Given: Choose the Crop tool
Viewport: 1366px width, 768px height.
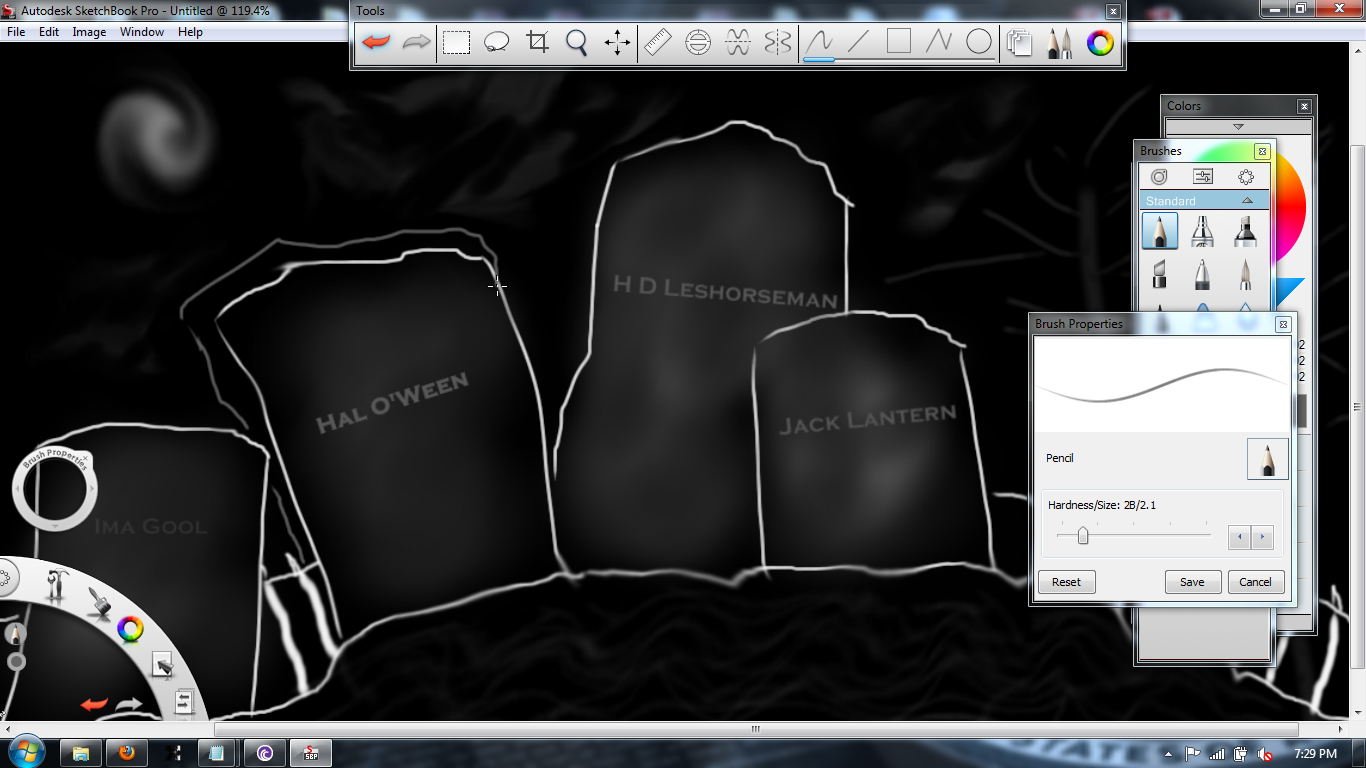Looking at the screenshot, I should [x=538, y=42].
